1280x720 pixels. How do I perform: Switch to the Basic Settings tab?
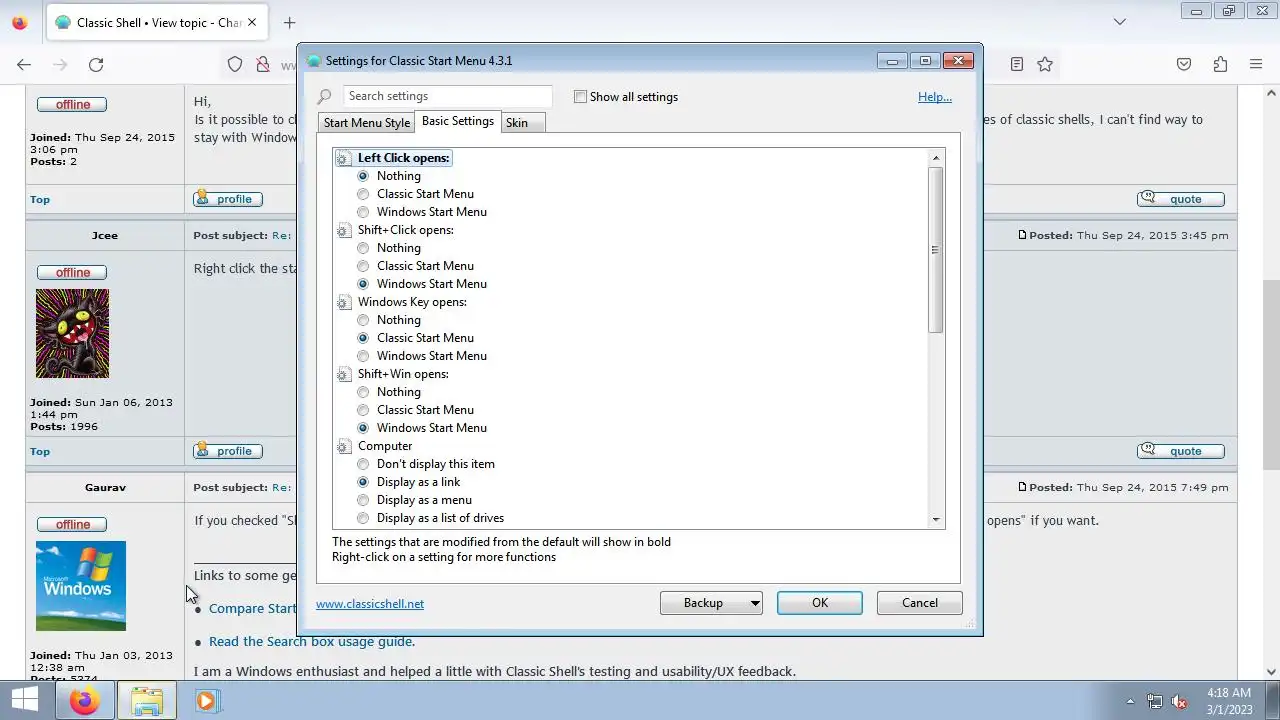coord(458,121)
